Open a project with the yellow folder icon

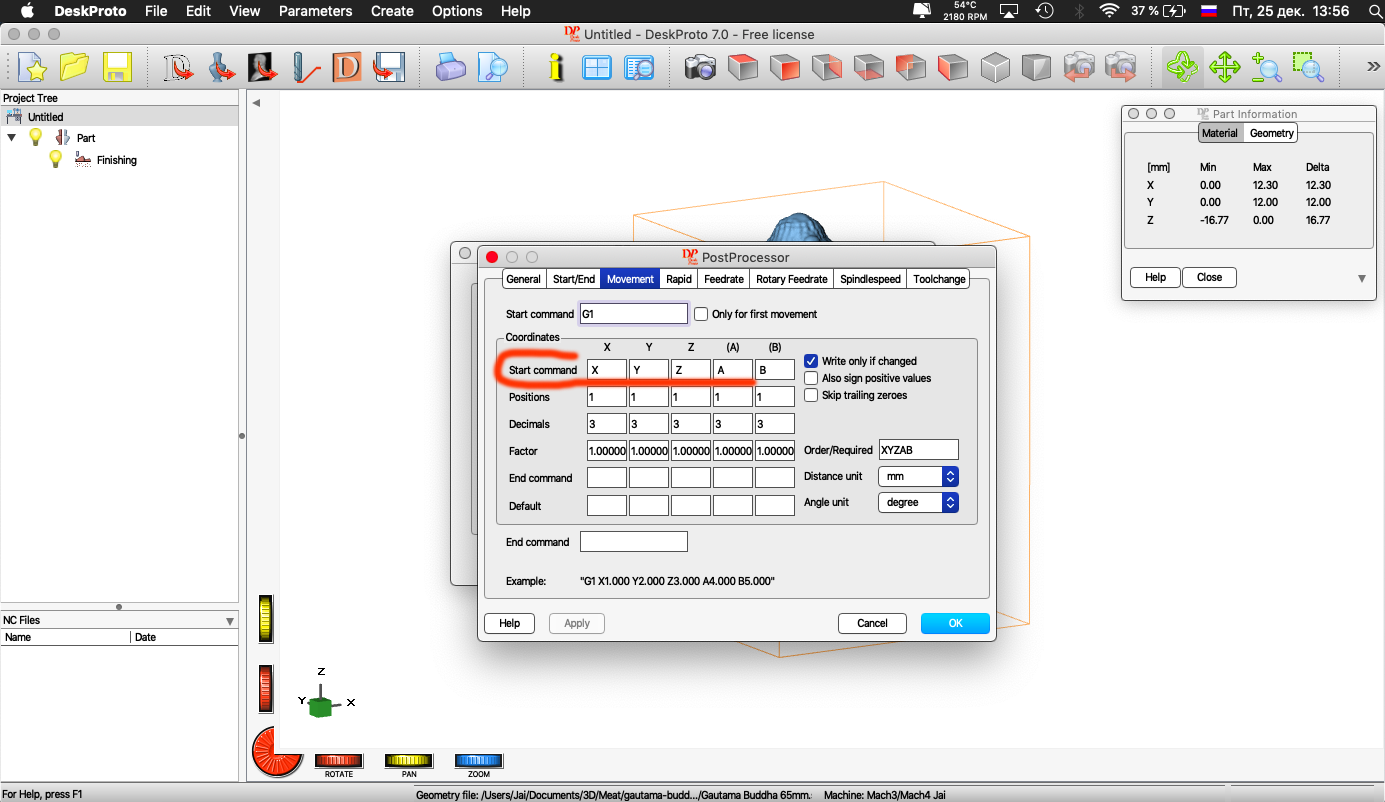tap(75, 68)
